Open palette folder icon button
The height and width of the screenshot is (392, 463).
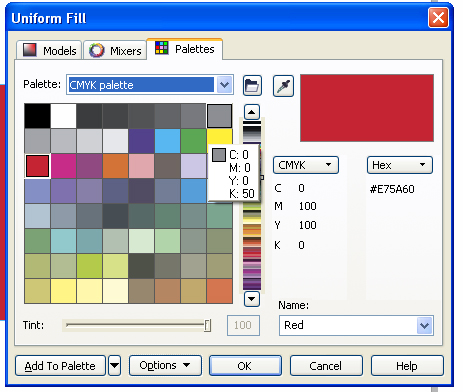pos(252,86)
